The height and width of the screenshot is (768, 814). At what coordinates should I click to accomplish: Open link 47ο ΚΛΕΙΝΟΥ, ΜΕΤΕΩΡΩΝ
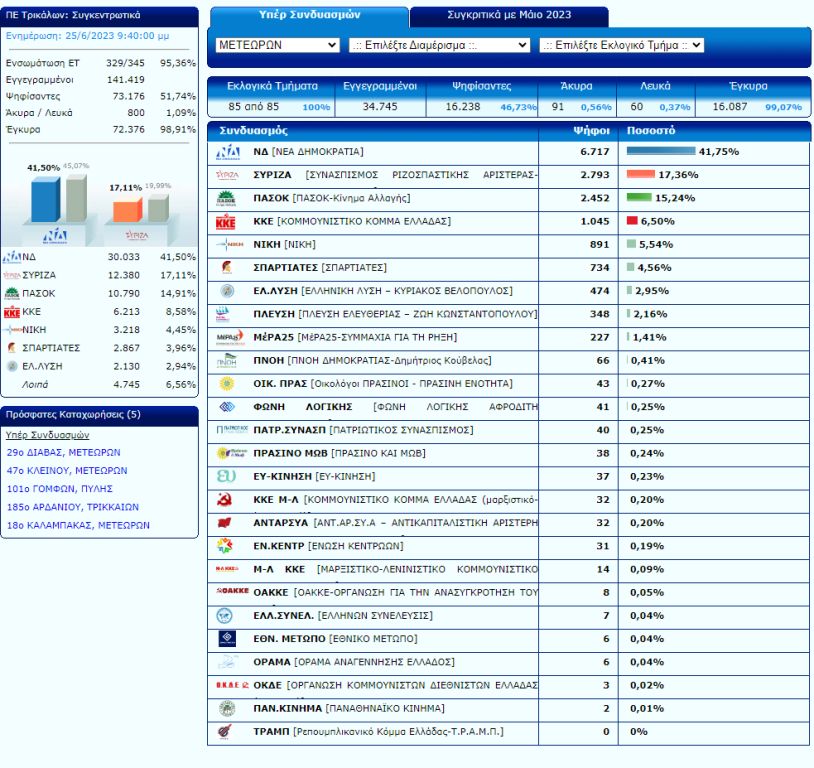(x=67, y=470)
